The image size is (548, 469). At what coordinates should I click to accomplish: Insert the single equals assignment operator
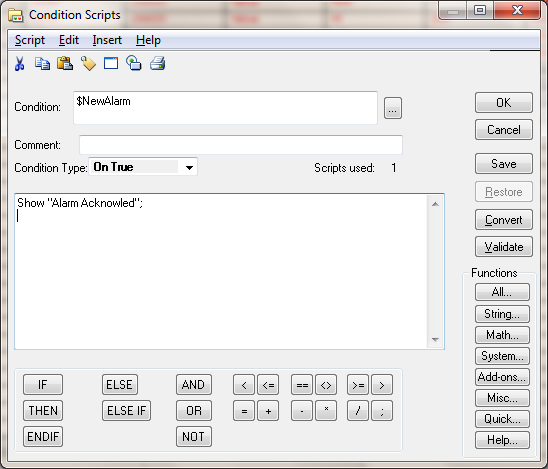(244, 411)
